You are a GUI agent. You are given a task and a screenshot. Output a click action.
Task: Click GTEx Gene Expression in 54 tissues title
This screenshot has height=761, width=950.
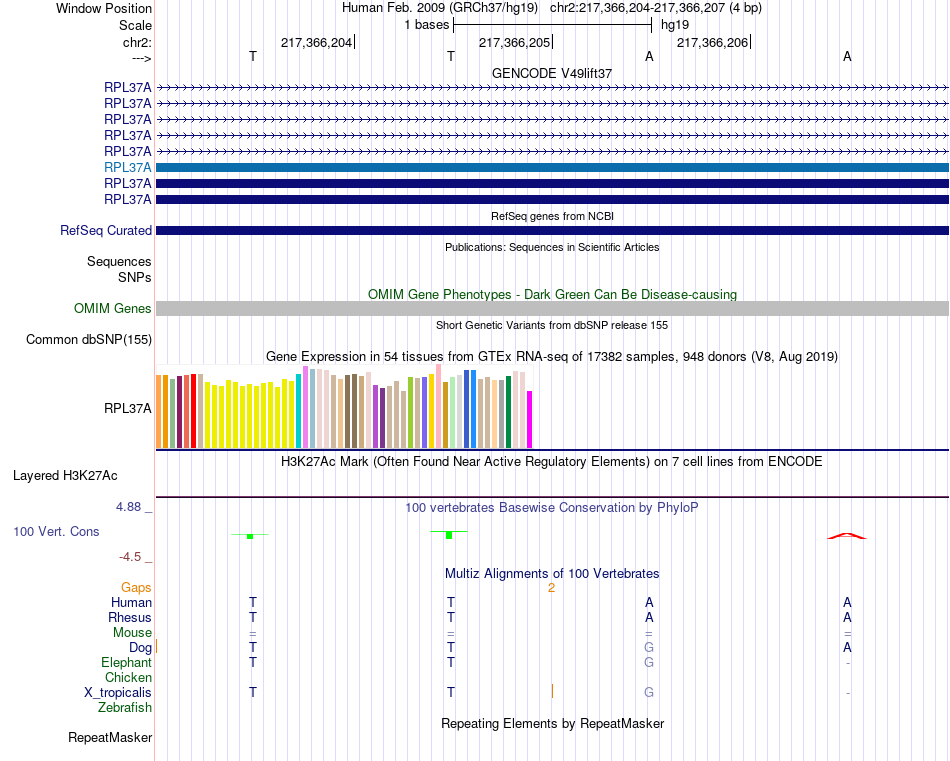tap(552, 356)
